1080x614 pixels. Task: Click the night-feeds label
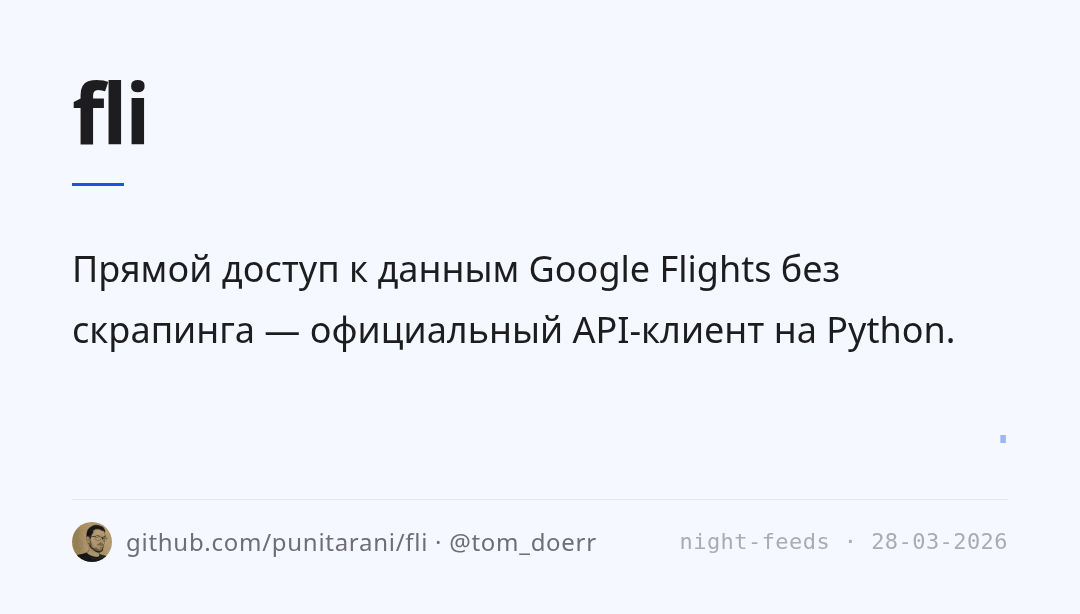tap(754, 542)
